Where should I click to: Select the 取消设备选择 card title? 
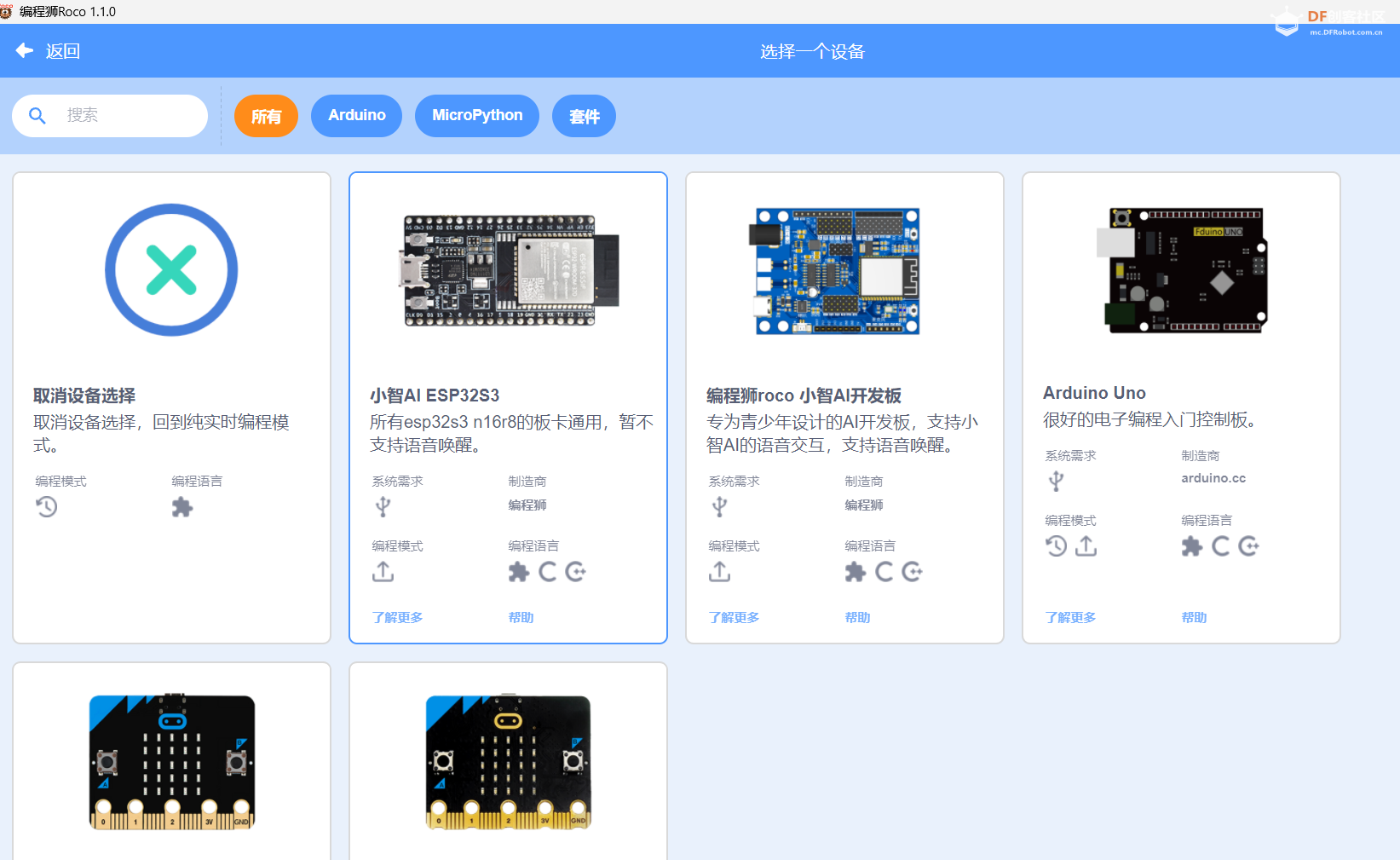(84, 395)
